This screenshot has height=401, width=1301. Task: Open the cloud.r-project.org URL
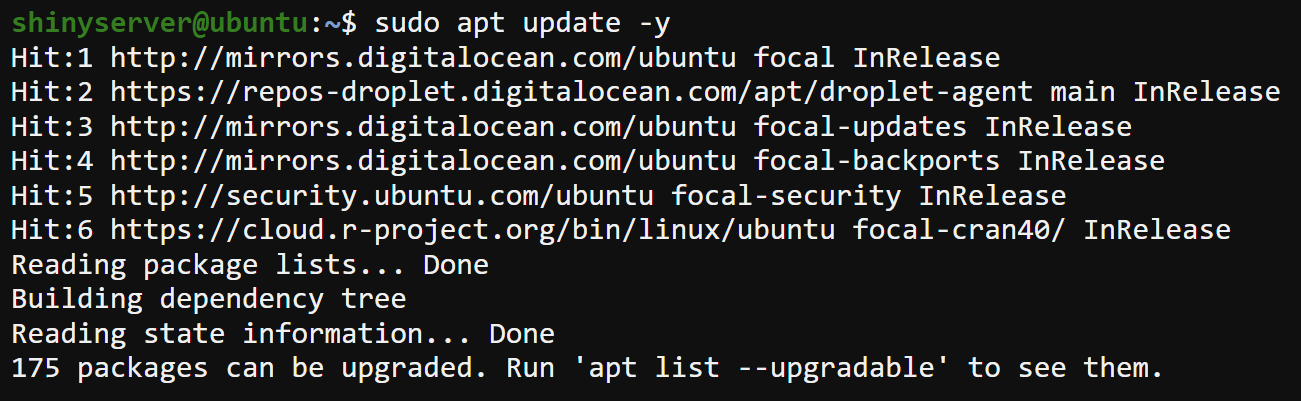tap(472, 230)
